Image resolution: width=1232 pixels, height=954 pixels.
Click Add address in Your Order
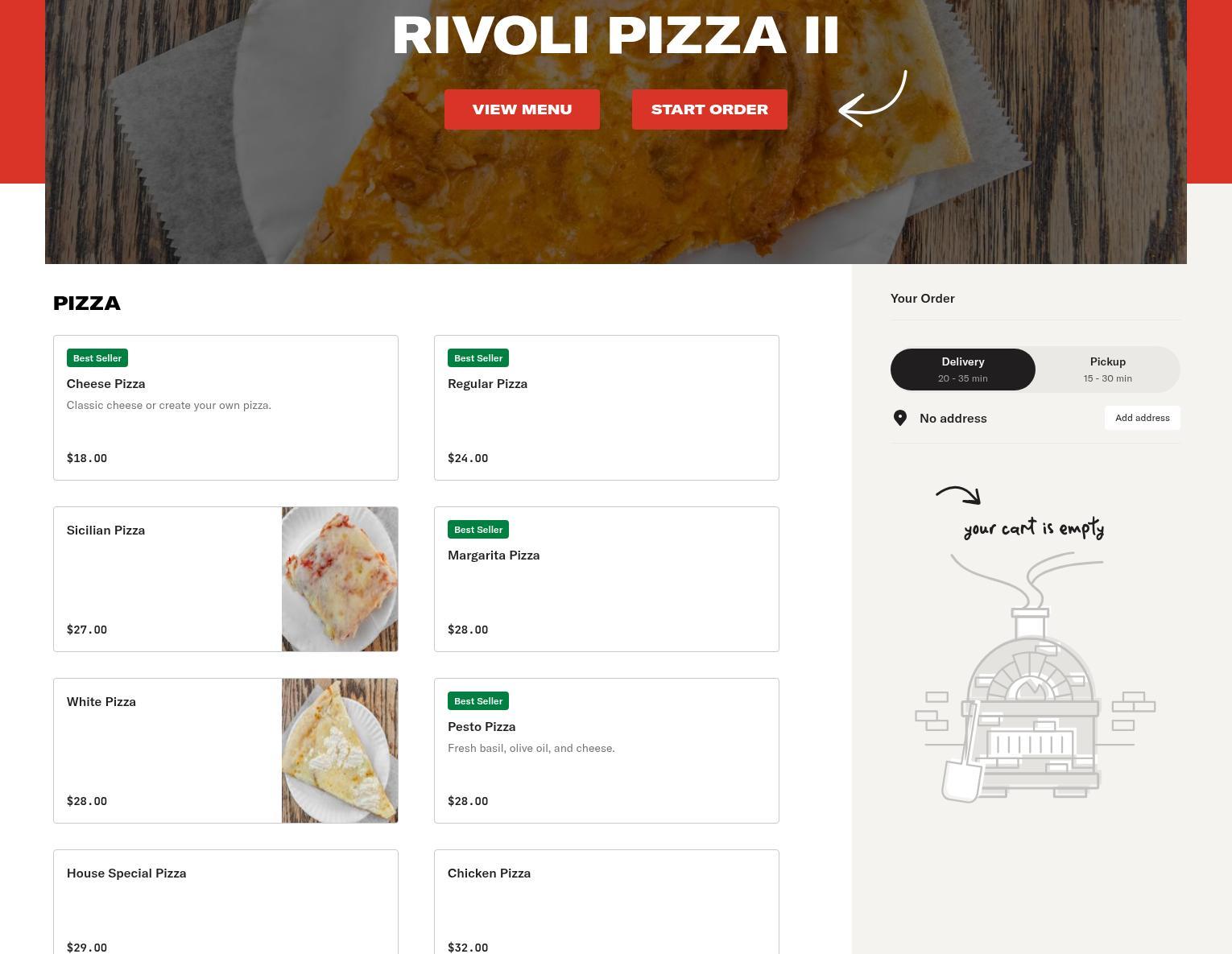pos(1142,418)
